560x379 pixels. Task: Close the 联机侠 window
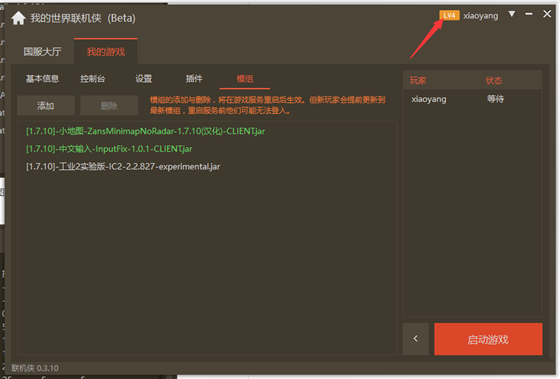click(x=547, y=14)
